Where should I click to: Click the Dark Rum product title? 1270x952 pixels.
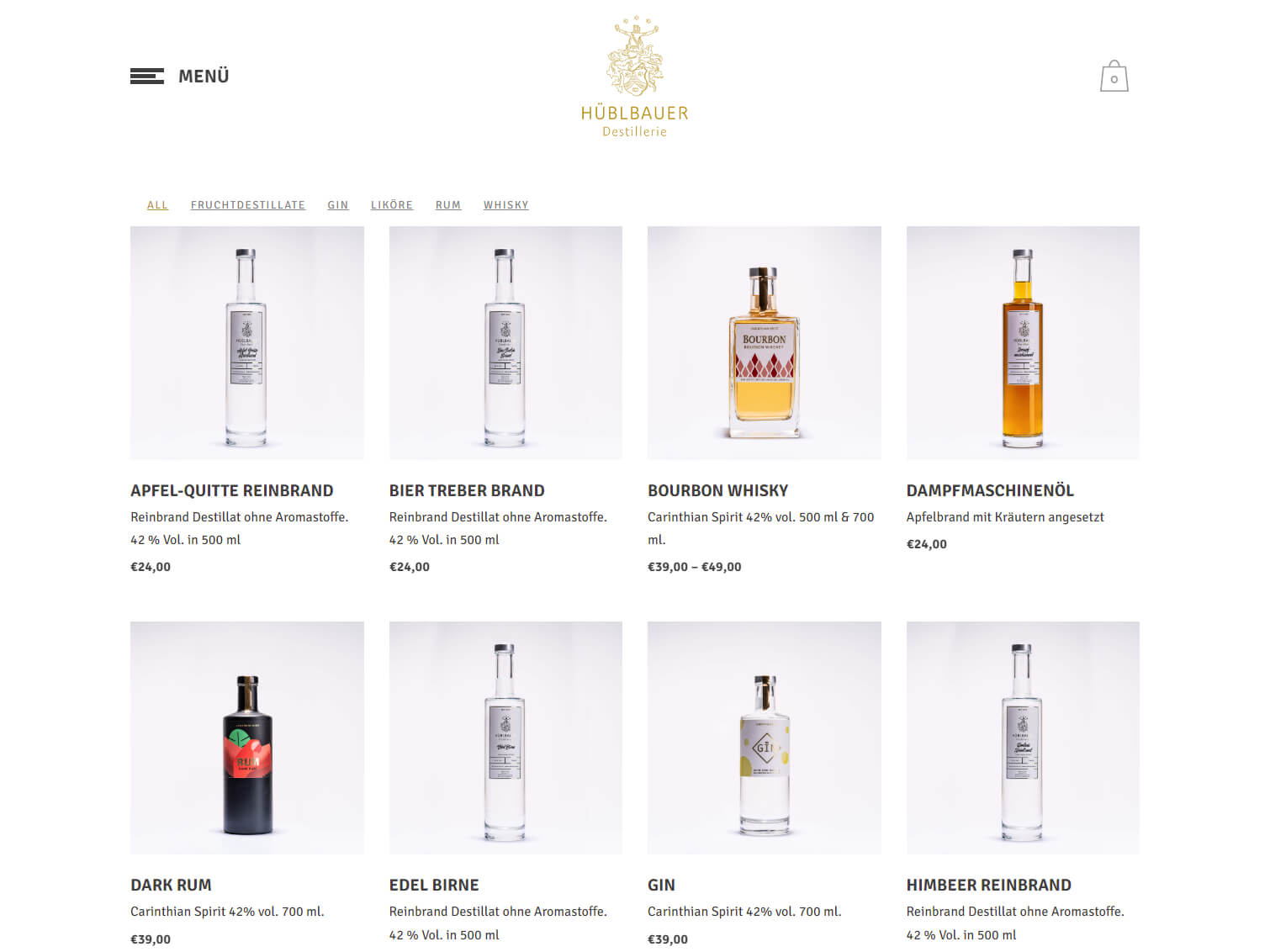click(x=171, y=885)
